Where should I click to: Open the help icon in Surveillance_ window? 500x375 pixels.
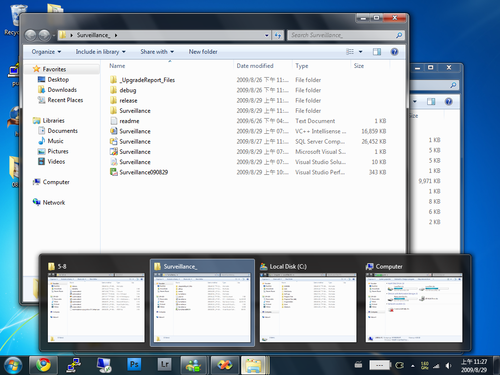tap(394, 52)
